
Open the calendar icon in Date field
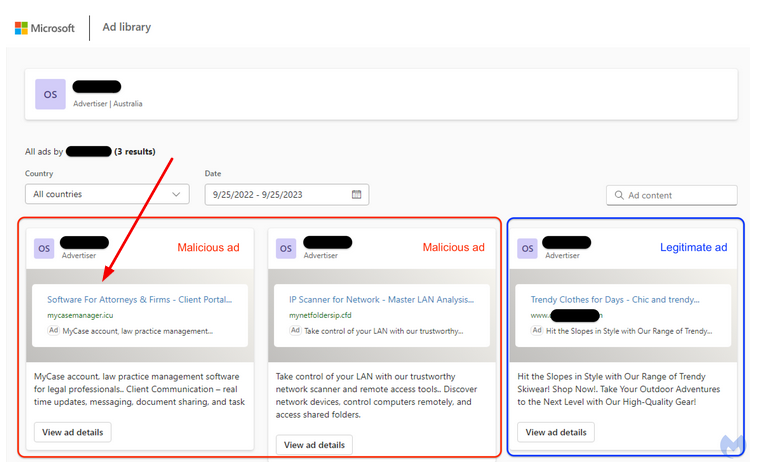(356, 195)
